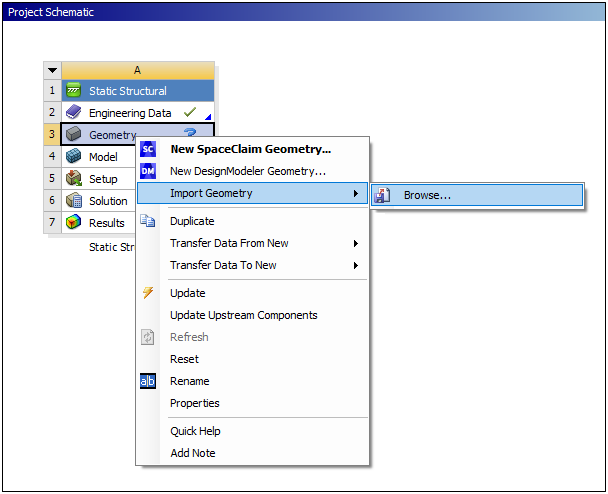
Task: Click the Geometry cell block icon
Action: (73, 134)
